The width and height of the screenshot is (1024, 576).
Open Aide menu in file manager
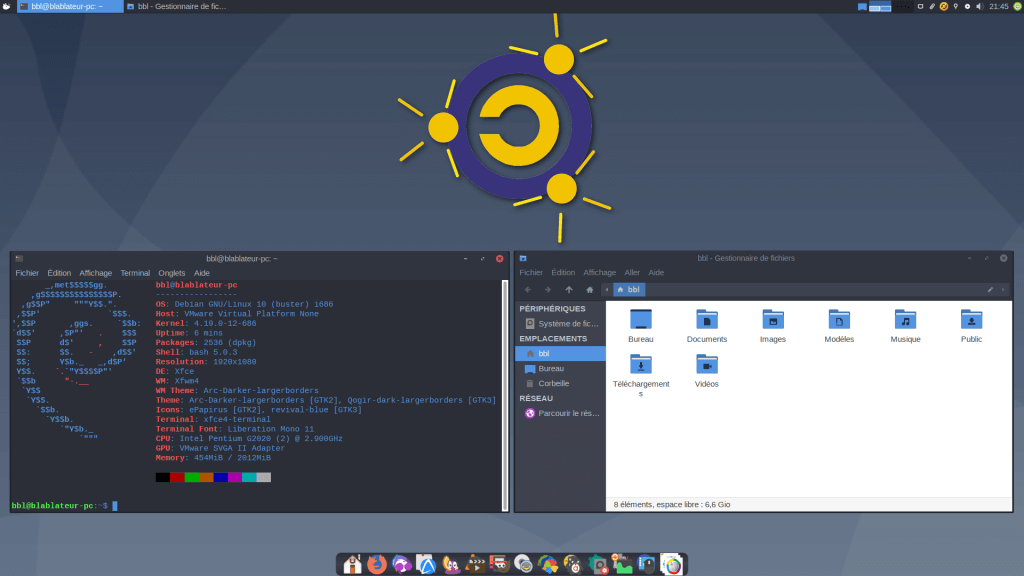[x=656, y=272]
